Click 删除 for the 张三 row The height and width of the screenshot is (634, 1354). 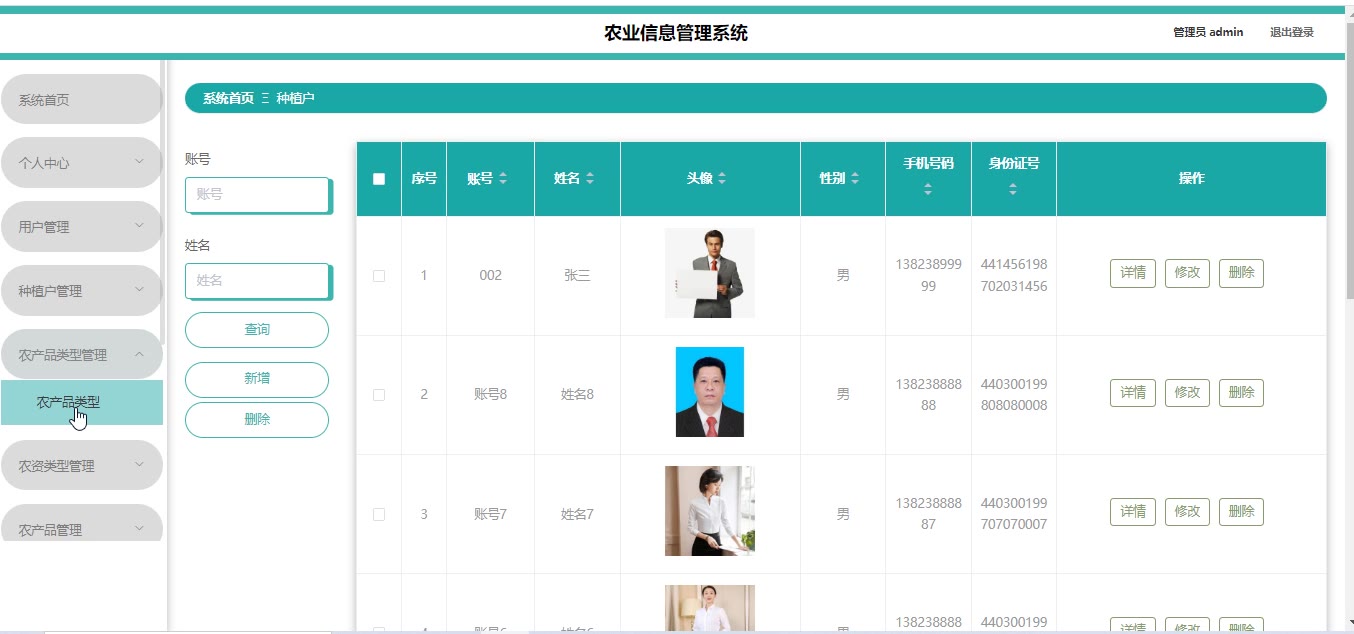pos(1241,273)
